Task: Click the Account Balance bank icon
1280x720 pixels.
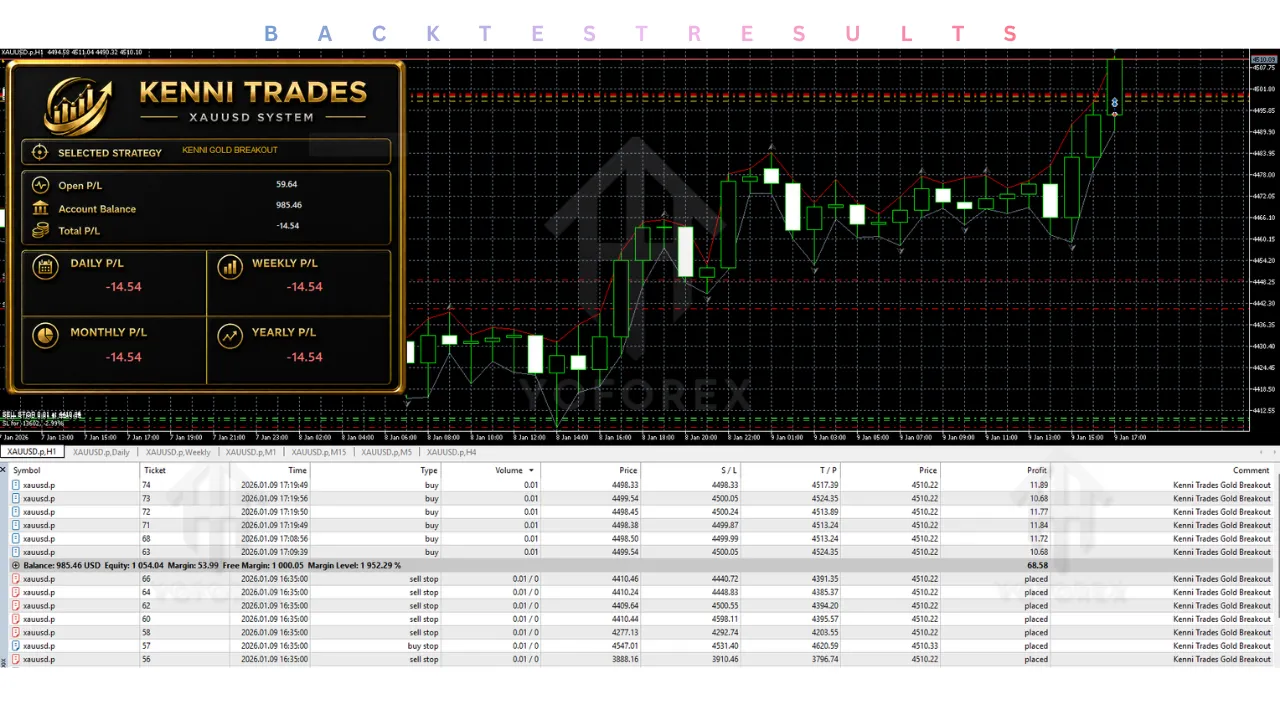Action: [40, 208]
